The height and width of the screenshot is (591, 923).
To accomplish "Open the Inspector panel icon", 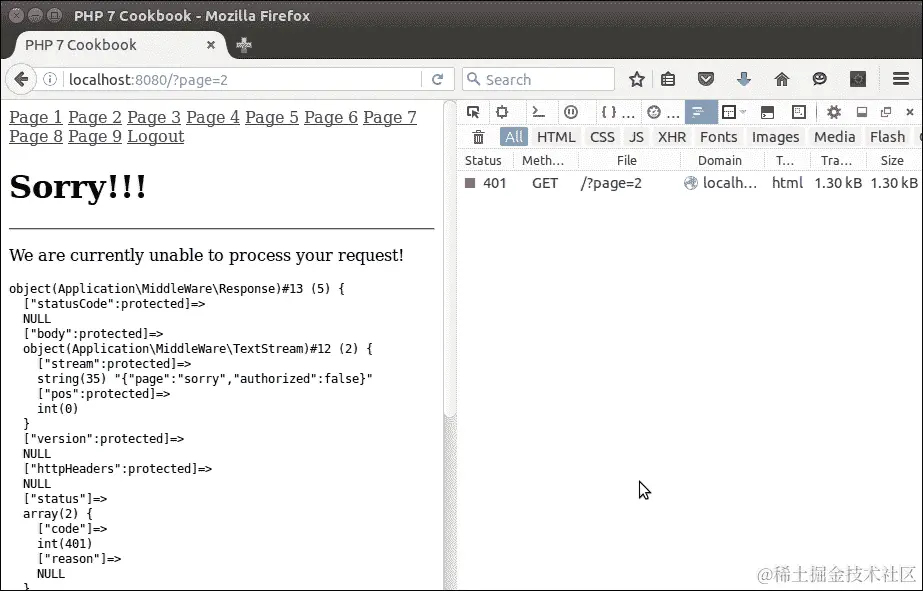I will pos(502,112).
